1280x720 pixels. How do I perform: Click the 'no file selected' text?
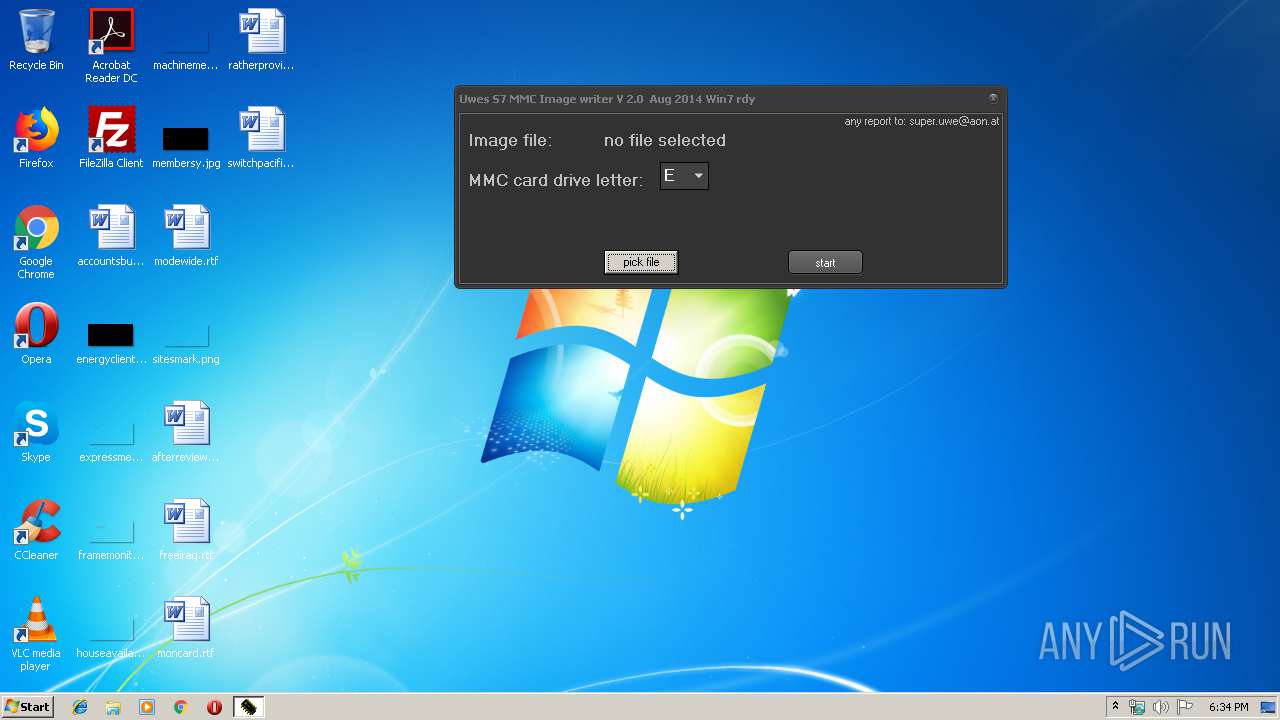665,140
